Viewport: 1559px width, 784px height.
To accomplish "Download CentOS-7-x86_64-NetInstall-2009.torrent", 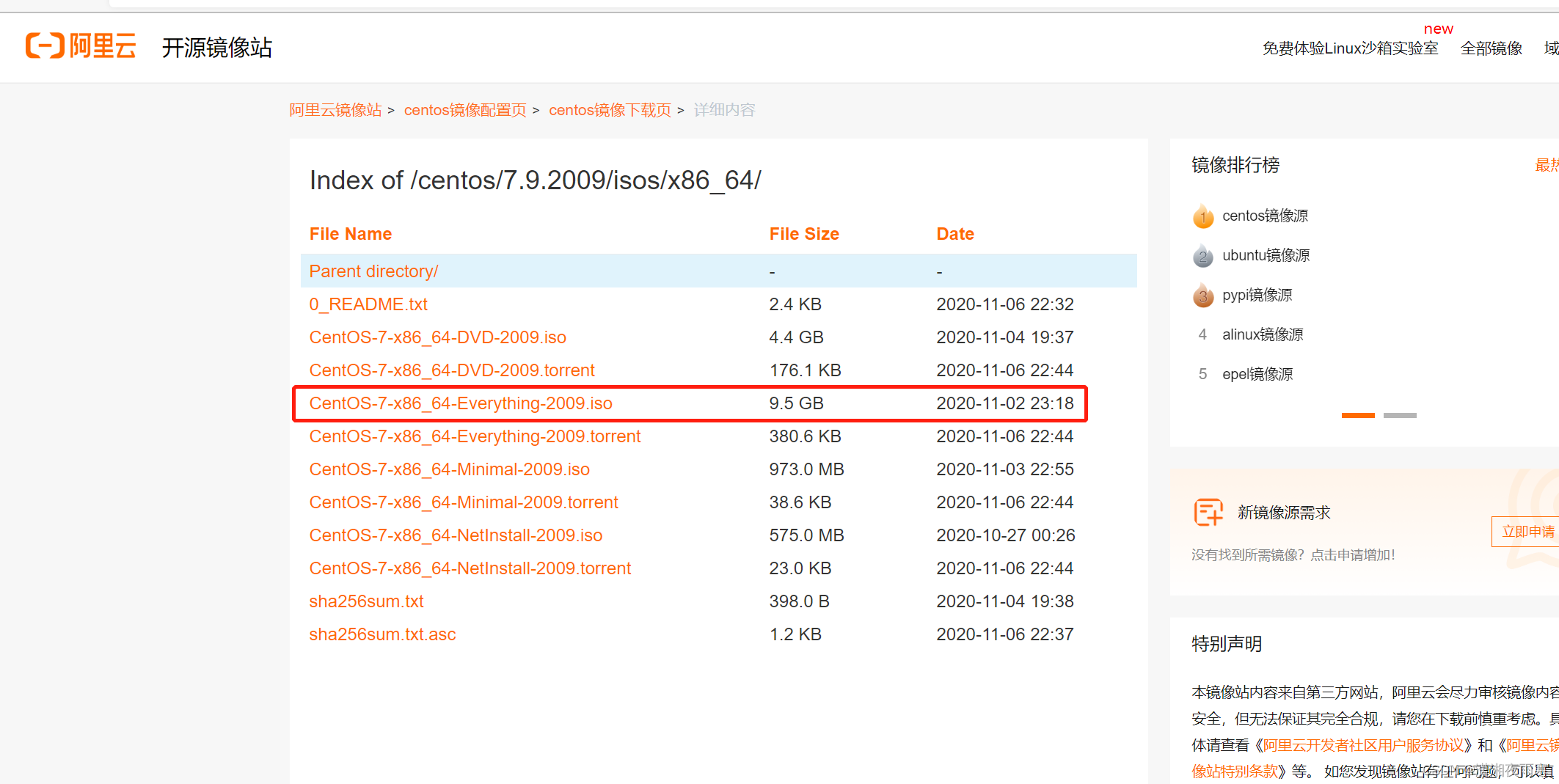I will tap(470, 568).
